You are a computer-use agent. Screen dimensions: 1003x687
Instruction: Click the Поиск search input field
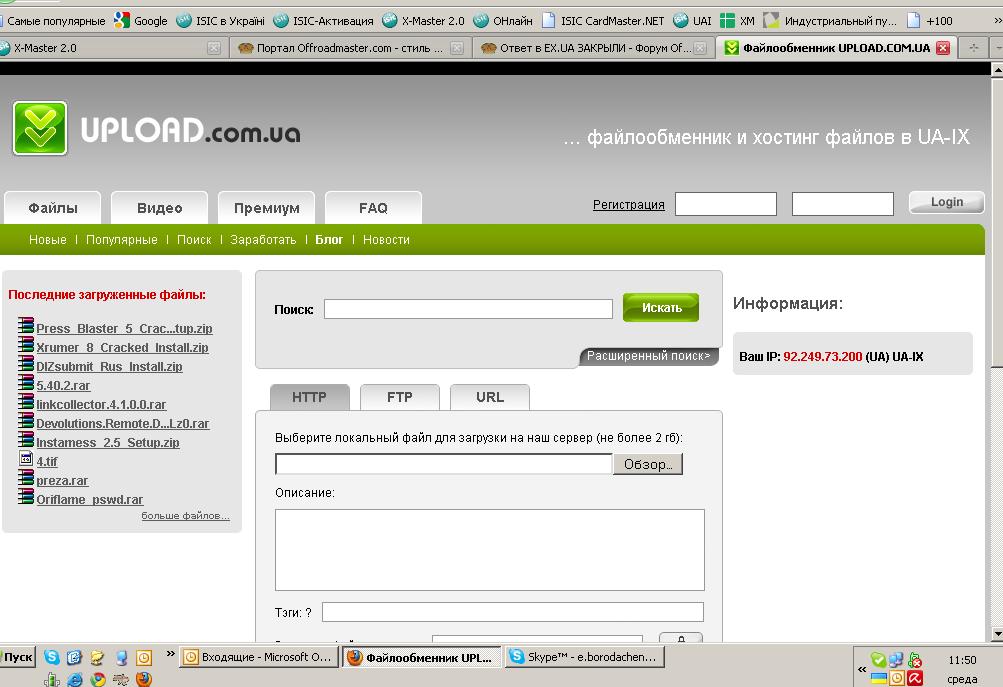pyautogui.click(x=467, y=309)
